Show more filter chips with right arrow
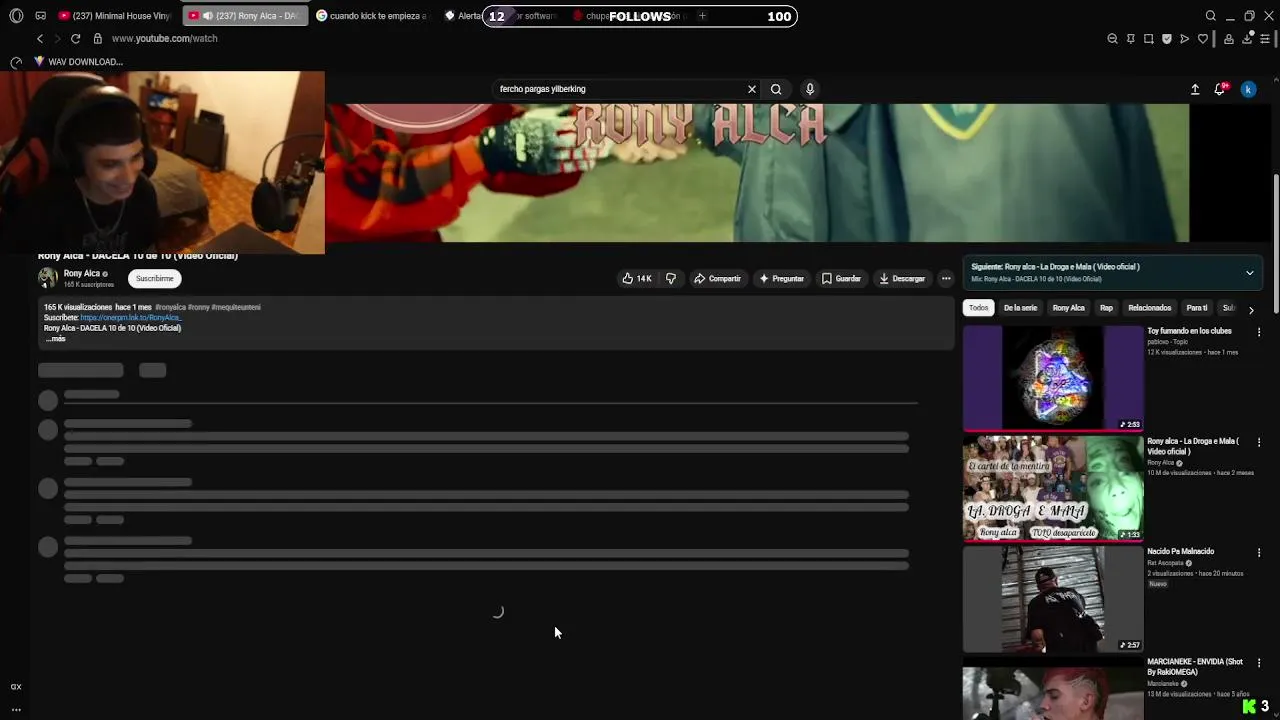This screenshot has height=720, width=1280. click(x=1251, y=310)
